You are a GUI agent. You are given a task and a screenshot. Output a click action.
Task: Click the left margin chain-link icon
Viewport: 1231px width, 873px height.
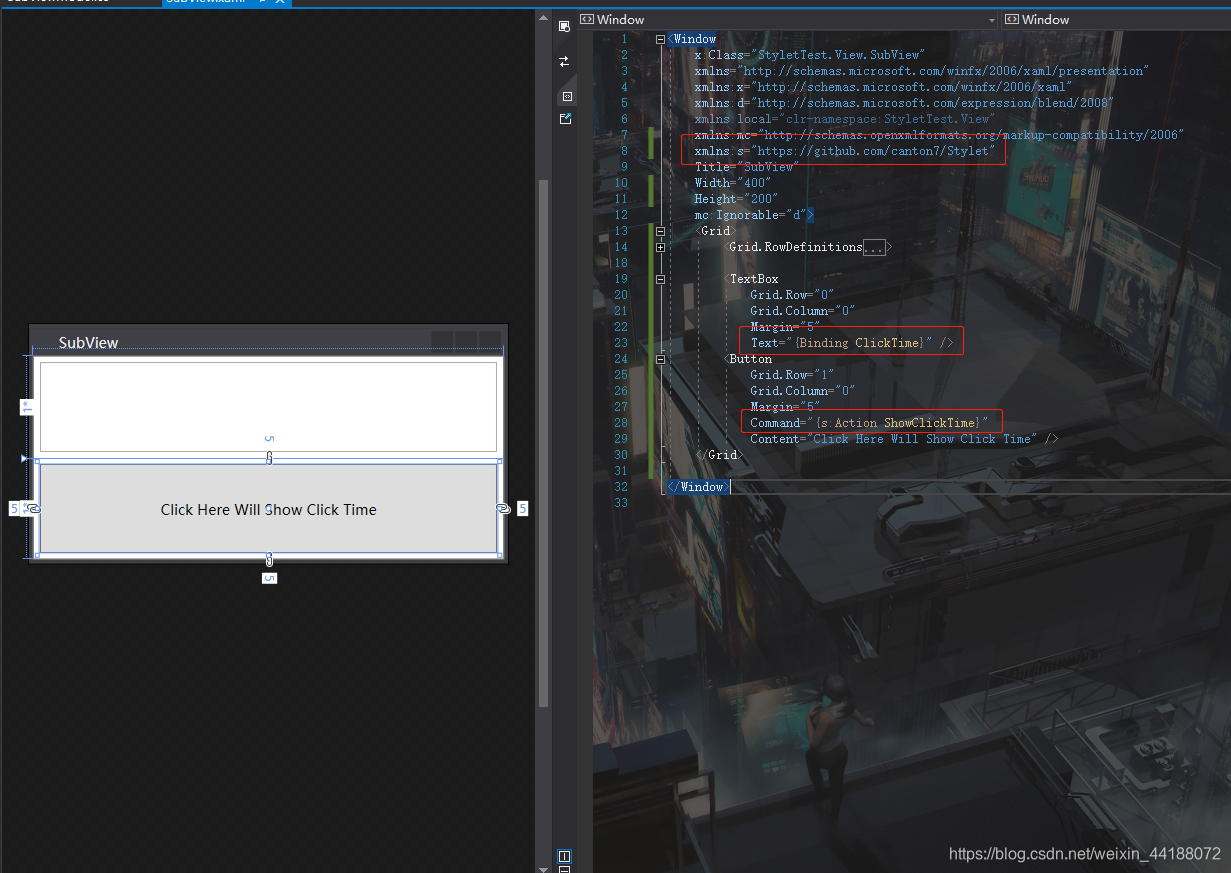[32, 509]
